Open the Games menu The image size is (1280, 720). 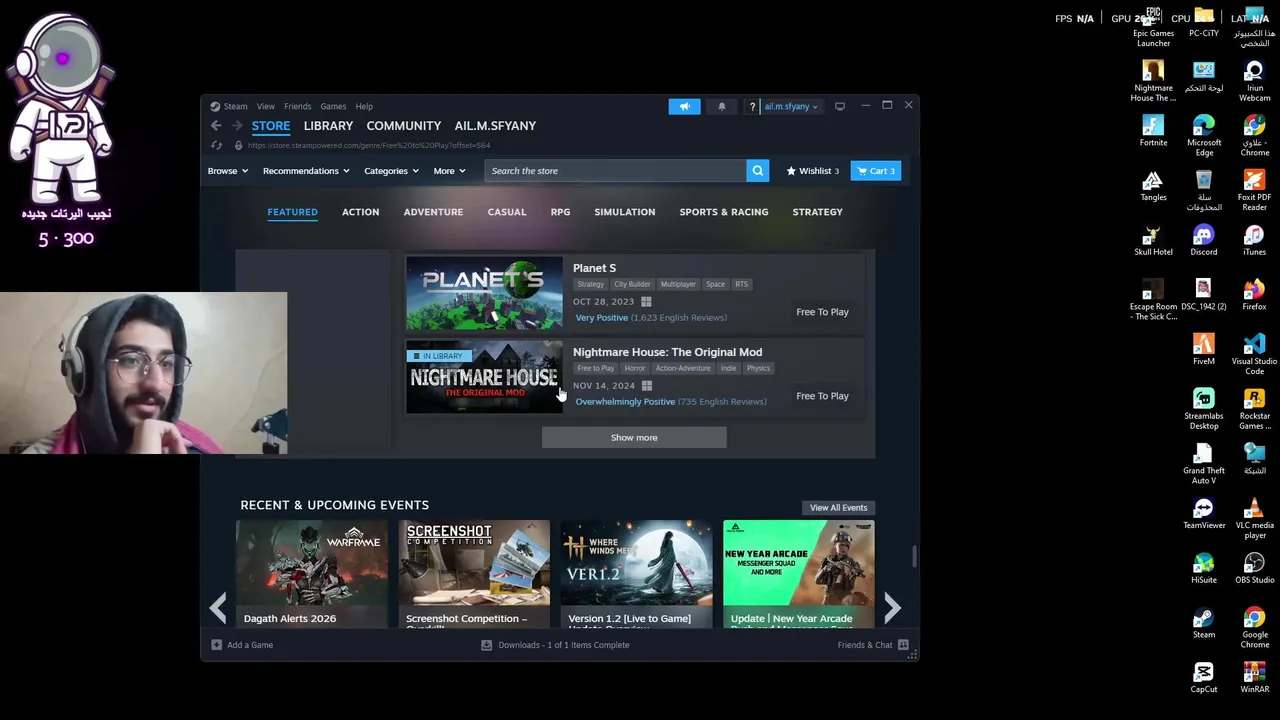pyautogui.click(x=333, y=106)
